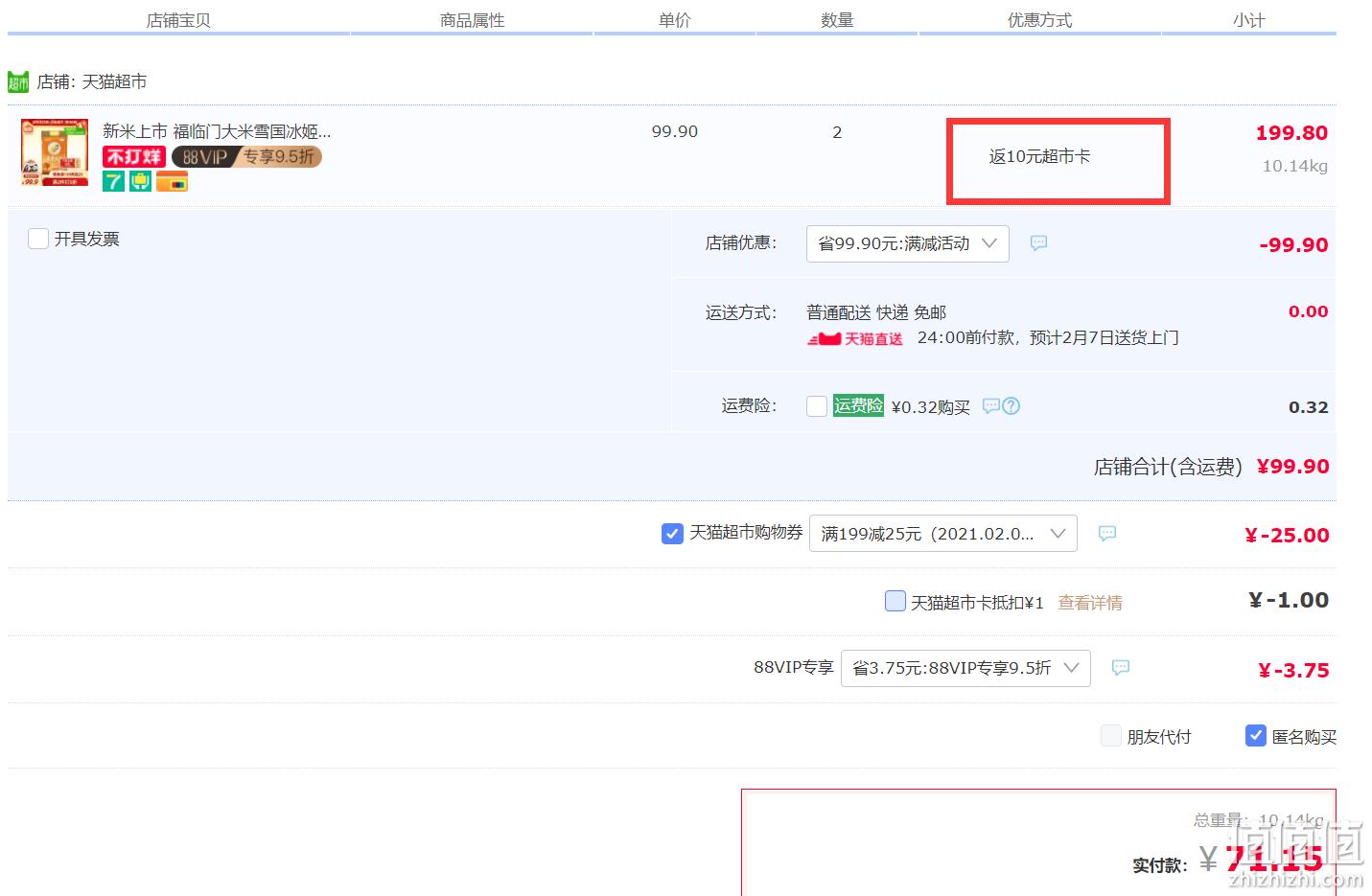
Task: Uncheck the 匿名购买 anonymous purchase checkbox
Action: [1256, 735]
